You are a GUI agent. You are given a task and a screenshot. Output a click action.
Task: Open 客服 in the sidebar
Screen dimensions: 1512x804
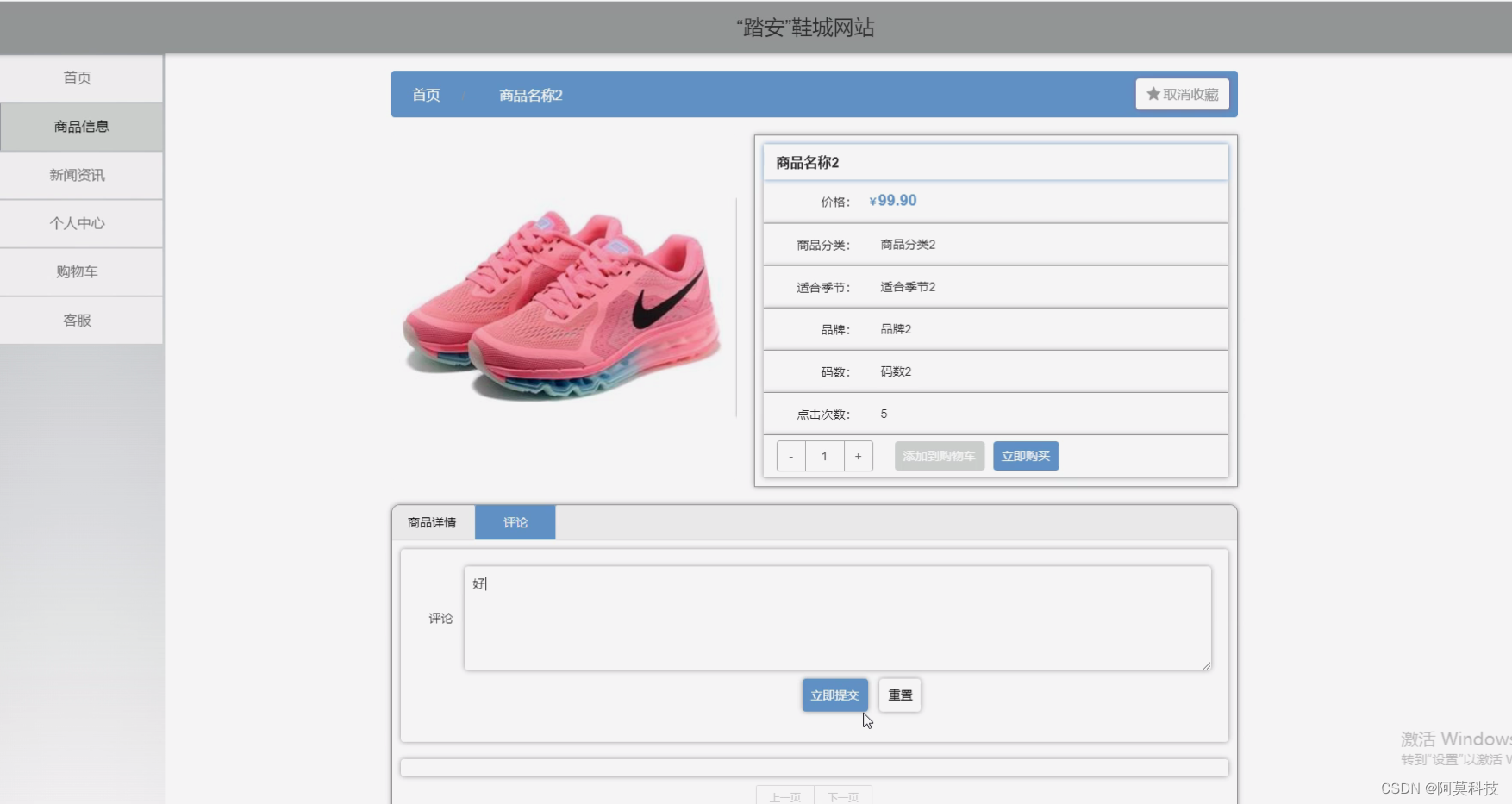[81, 320]
